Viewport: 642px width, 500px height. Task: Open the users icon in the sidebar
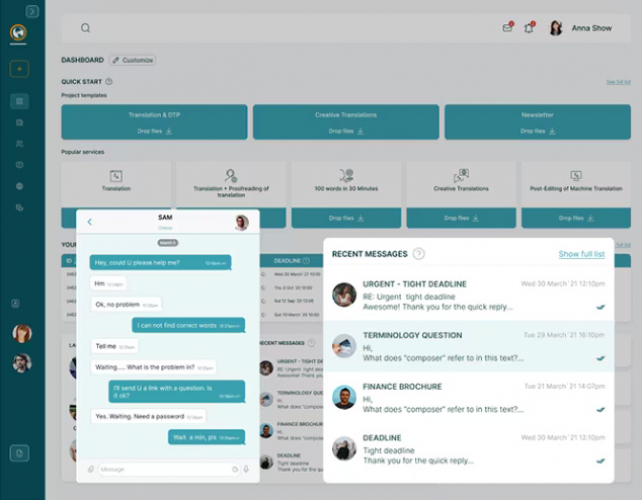(x=19, y=144)
